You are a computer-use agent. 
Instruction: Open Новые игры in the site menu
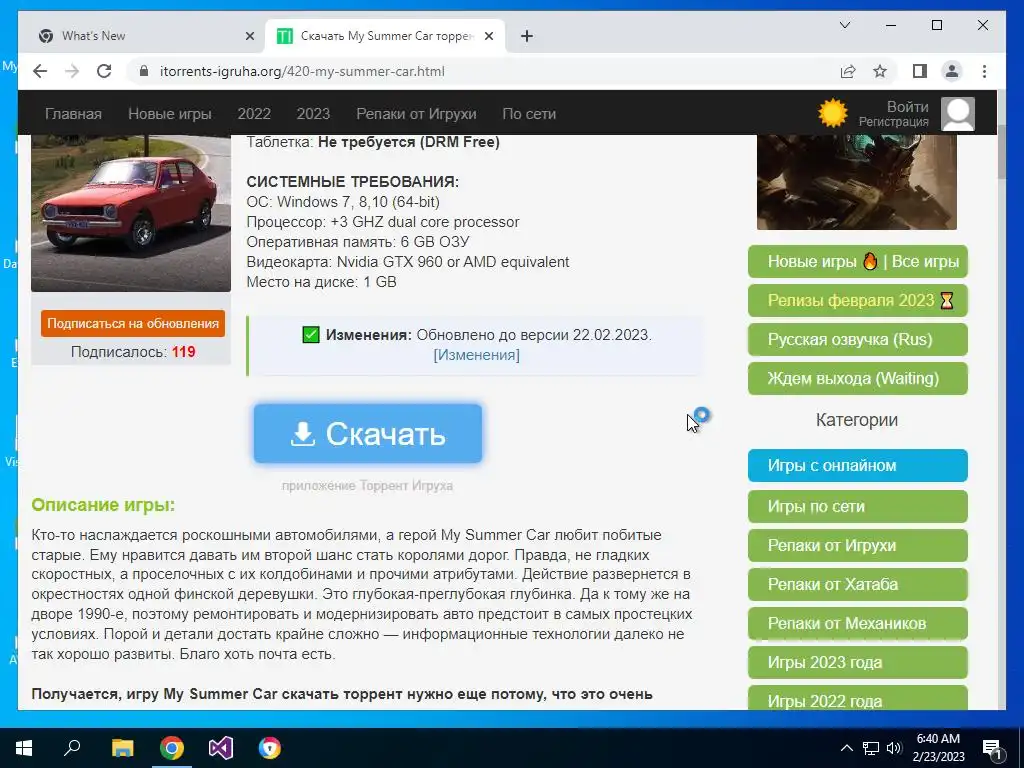coord(170,114)
